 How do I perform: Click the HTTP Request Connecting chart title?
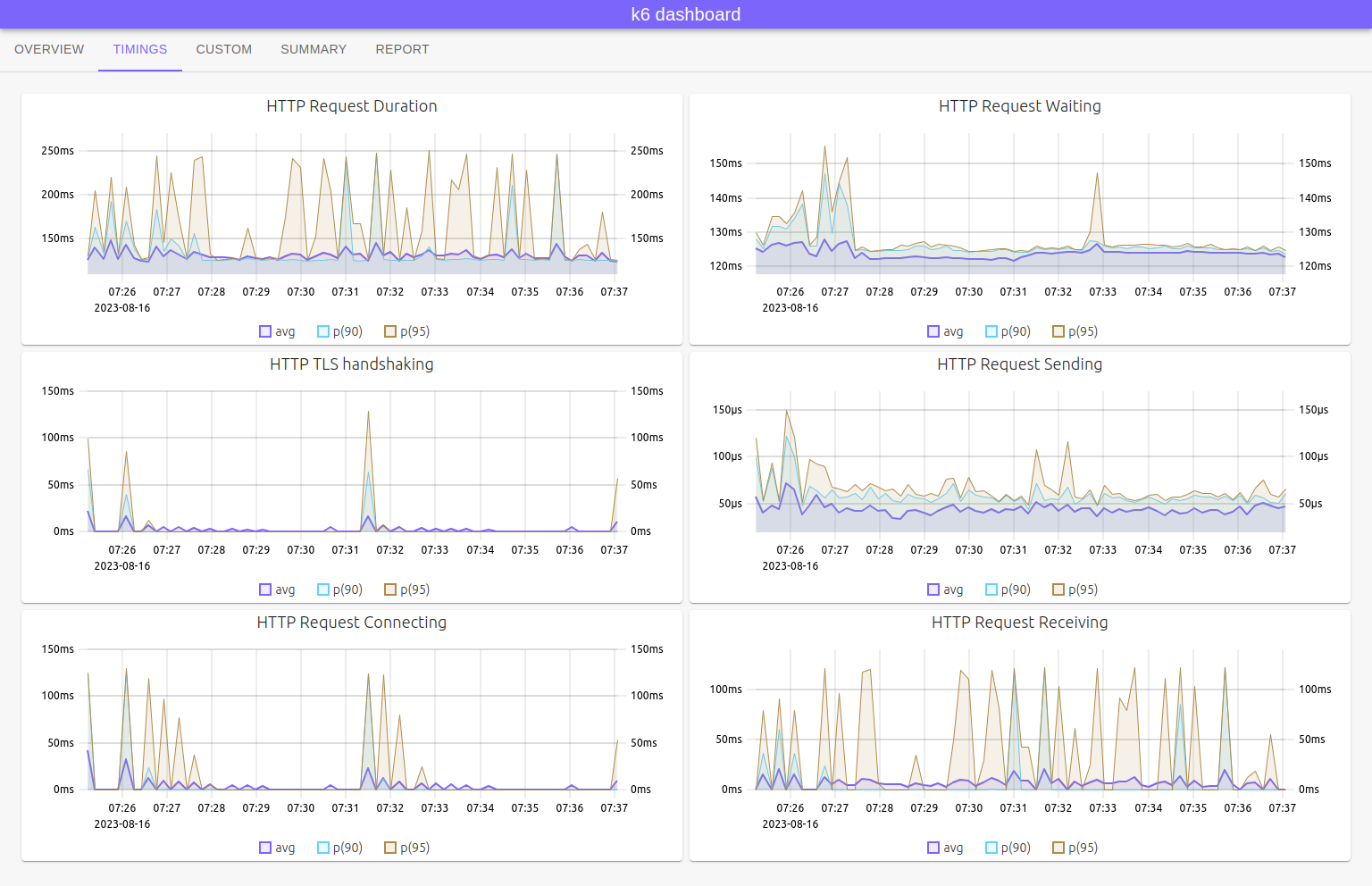point(352,623)
